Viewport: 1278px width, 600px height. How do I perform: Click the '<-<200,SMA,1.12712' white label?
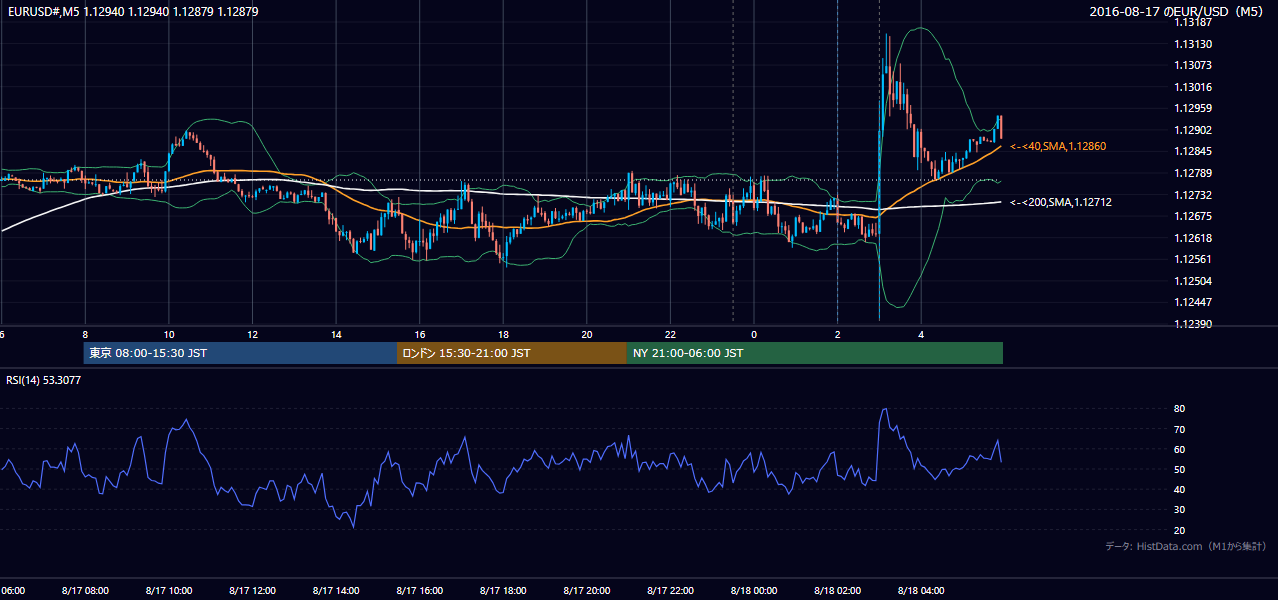[x=1061, y=202]
